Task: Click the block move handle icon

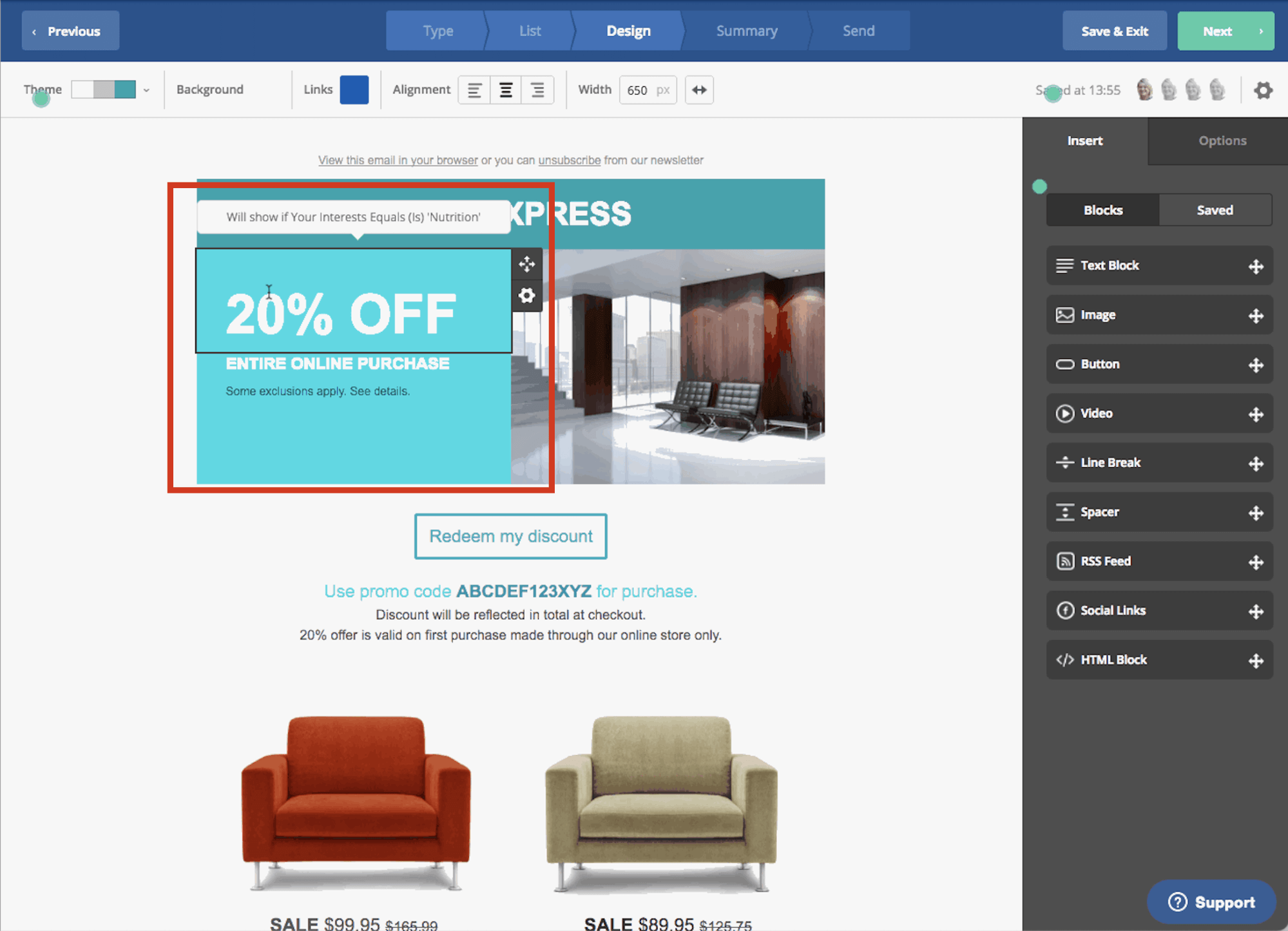Action: point(526,264)
